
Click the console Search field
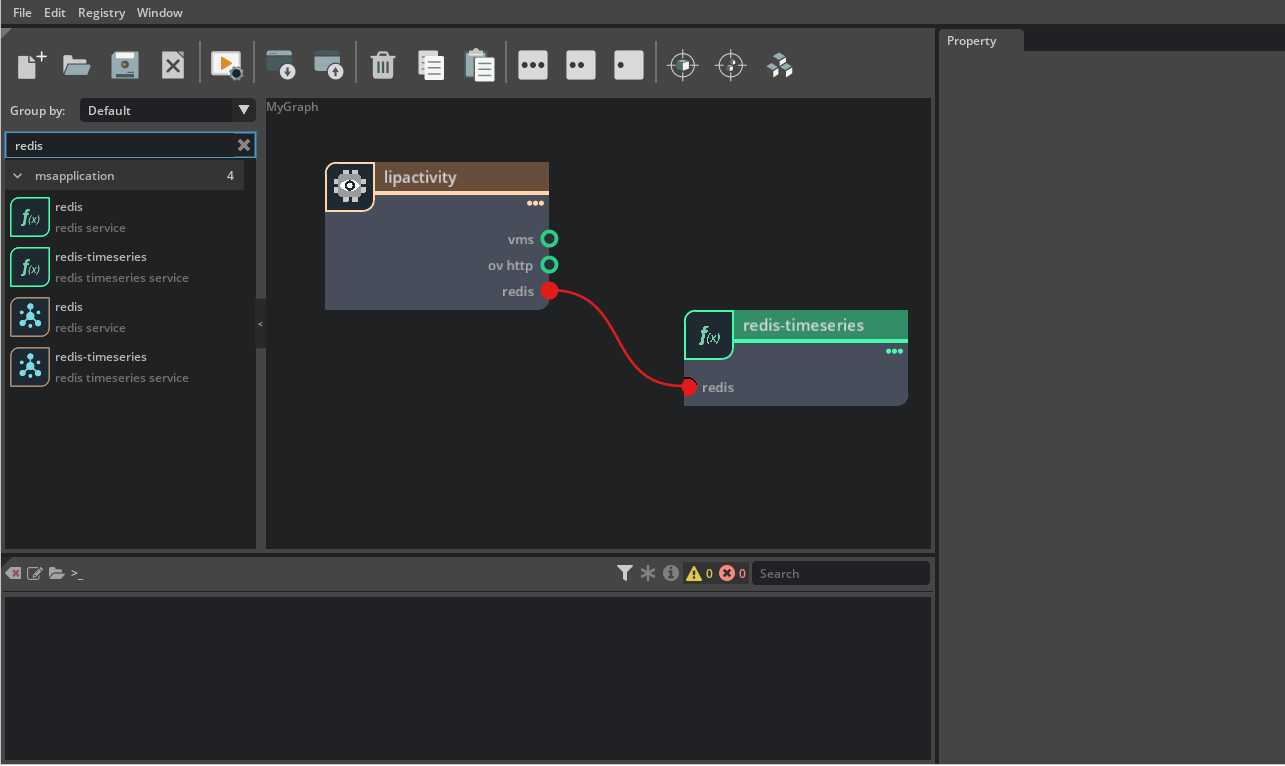[x=840, y=573]
